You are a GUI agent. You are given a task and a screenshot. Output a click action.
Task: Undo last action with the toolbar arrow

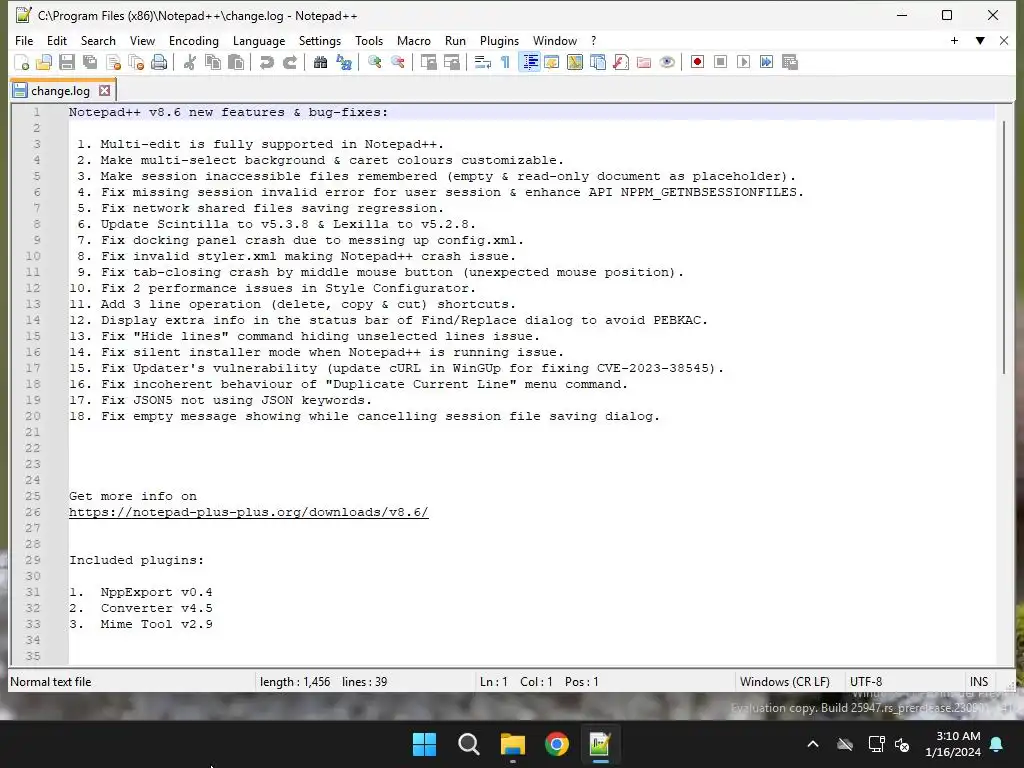point(266,63)
